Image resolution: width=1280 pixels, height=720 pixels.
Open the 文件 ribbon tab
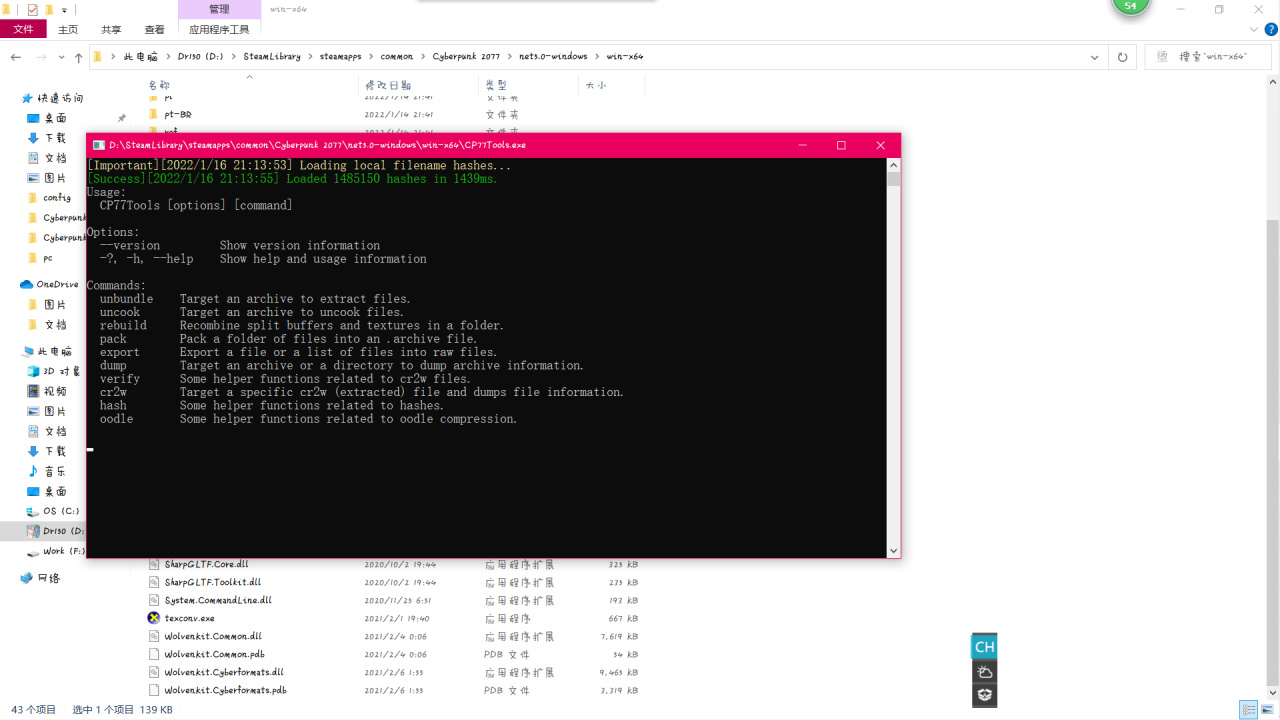pos(23,30)
